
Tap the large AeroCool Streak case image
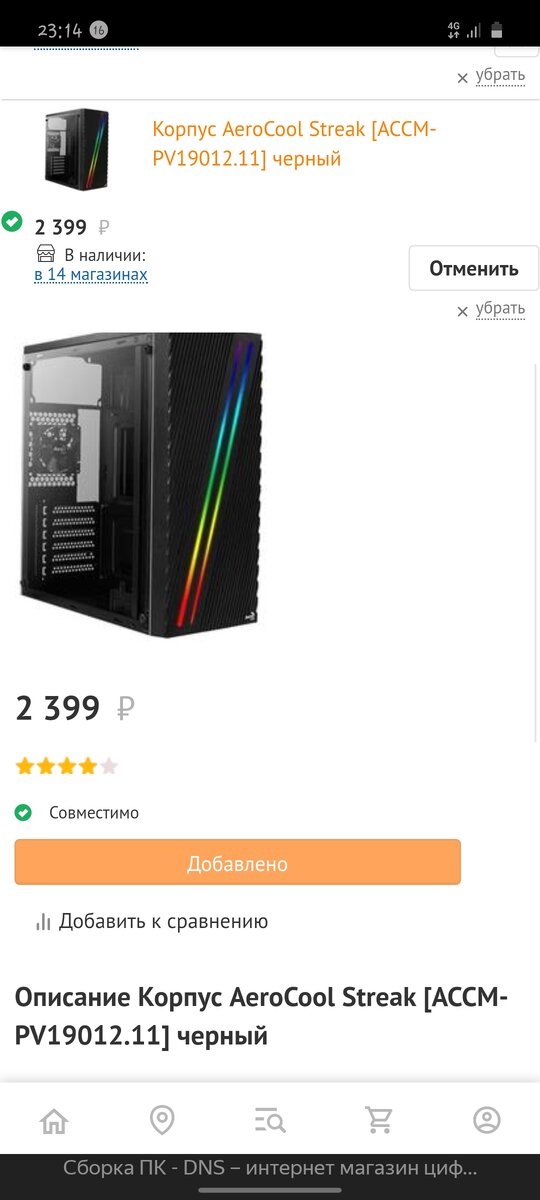point(141,485)
